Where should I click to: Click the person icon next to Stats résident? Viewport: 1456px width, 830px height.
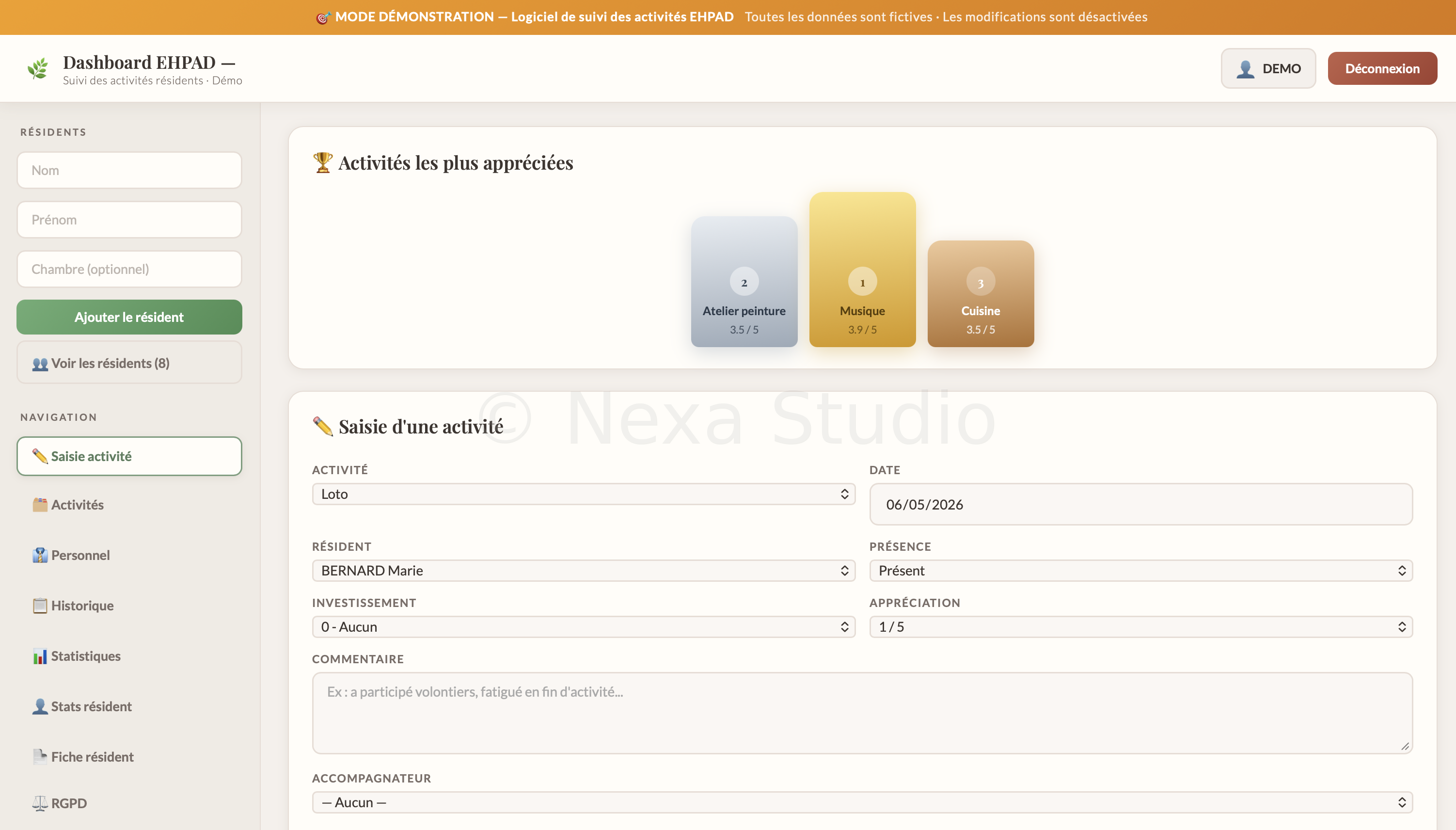tap(39, 706)
